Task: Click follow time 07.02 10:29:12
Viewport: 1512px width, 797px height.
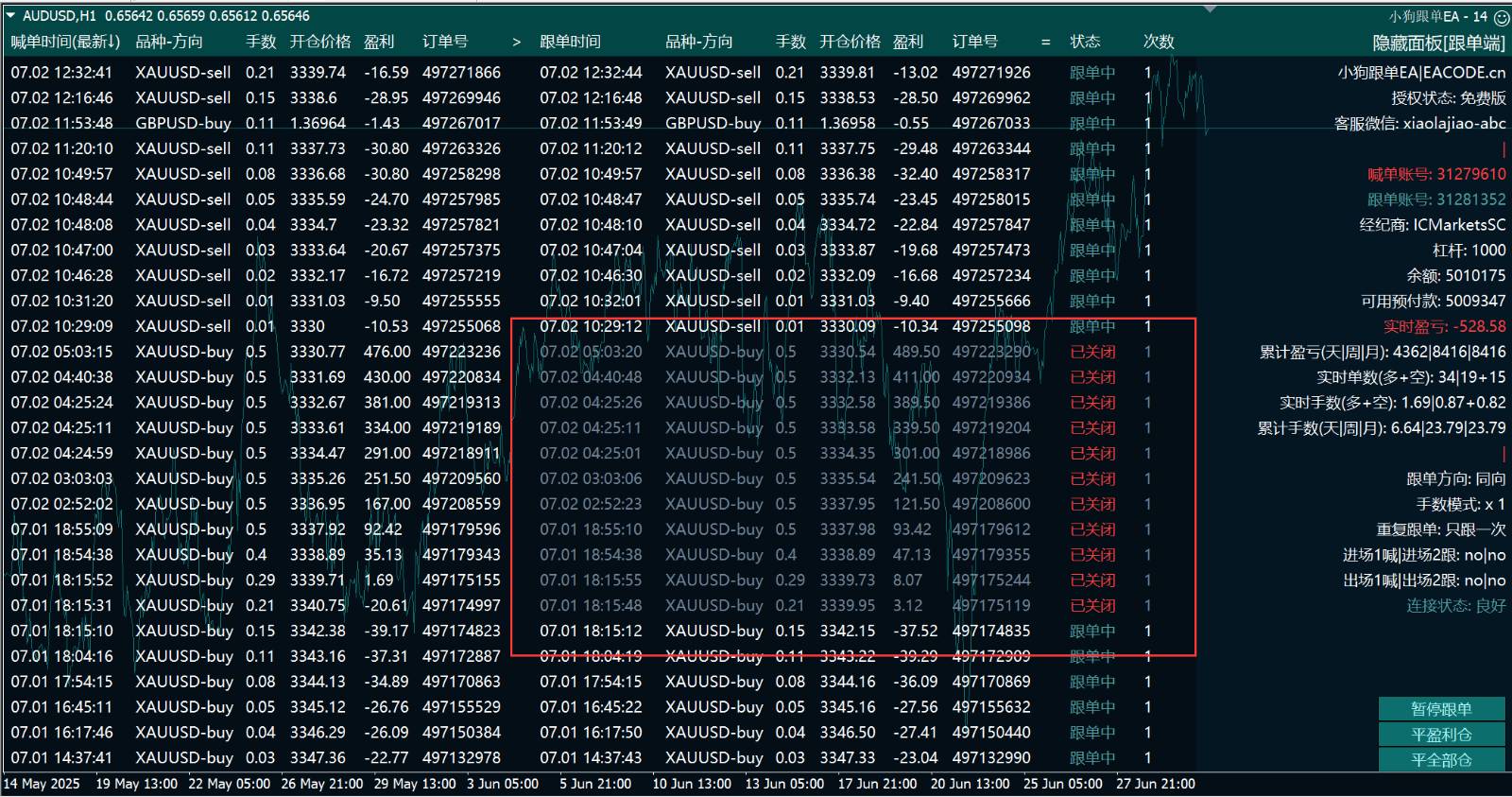Action: [x=591, y=326]
